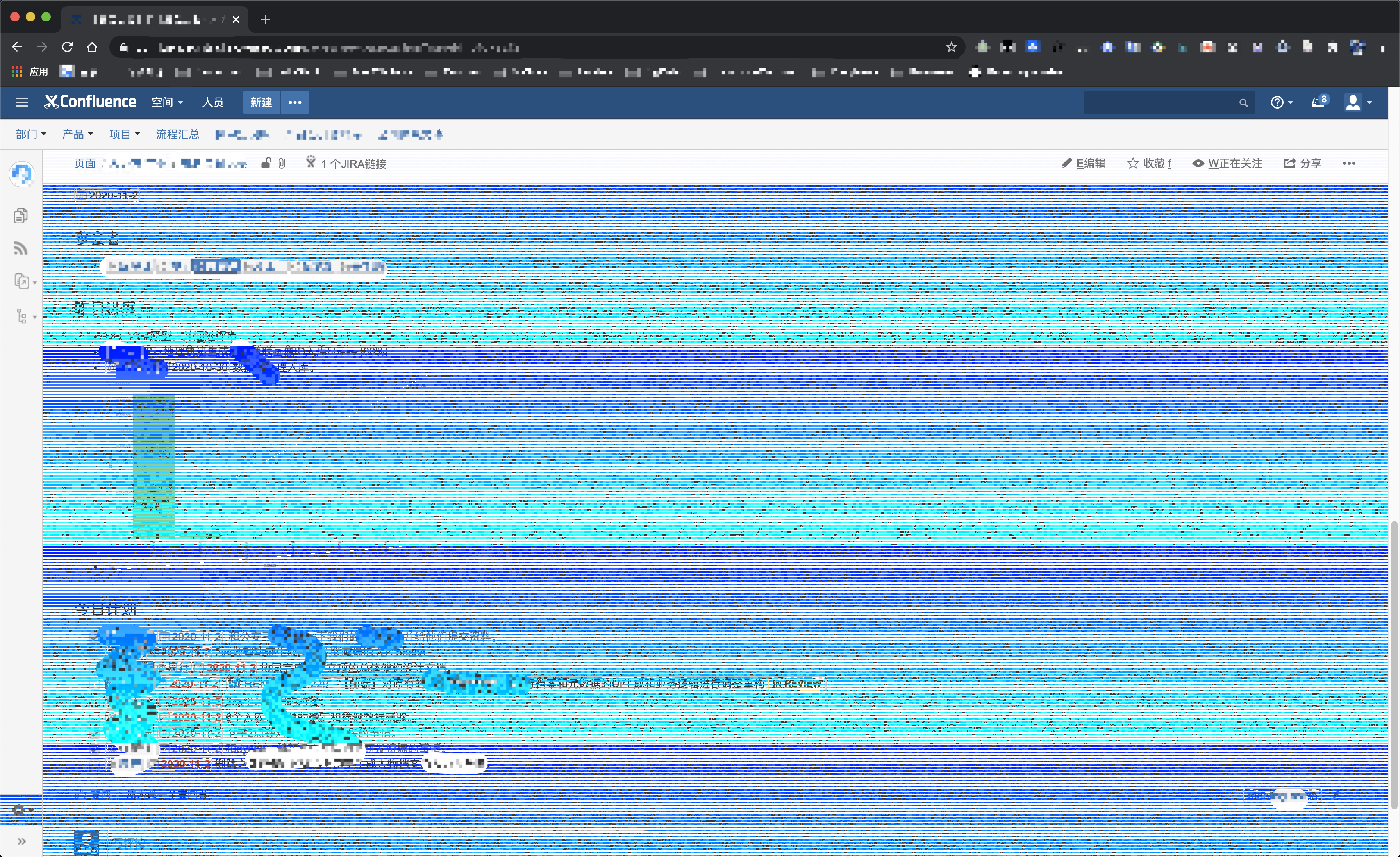1400x857 pixels.
Task: Open Pages icon in left sidebar
Action: (20, 216)
